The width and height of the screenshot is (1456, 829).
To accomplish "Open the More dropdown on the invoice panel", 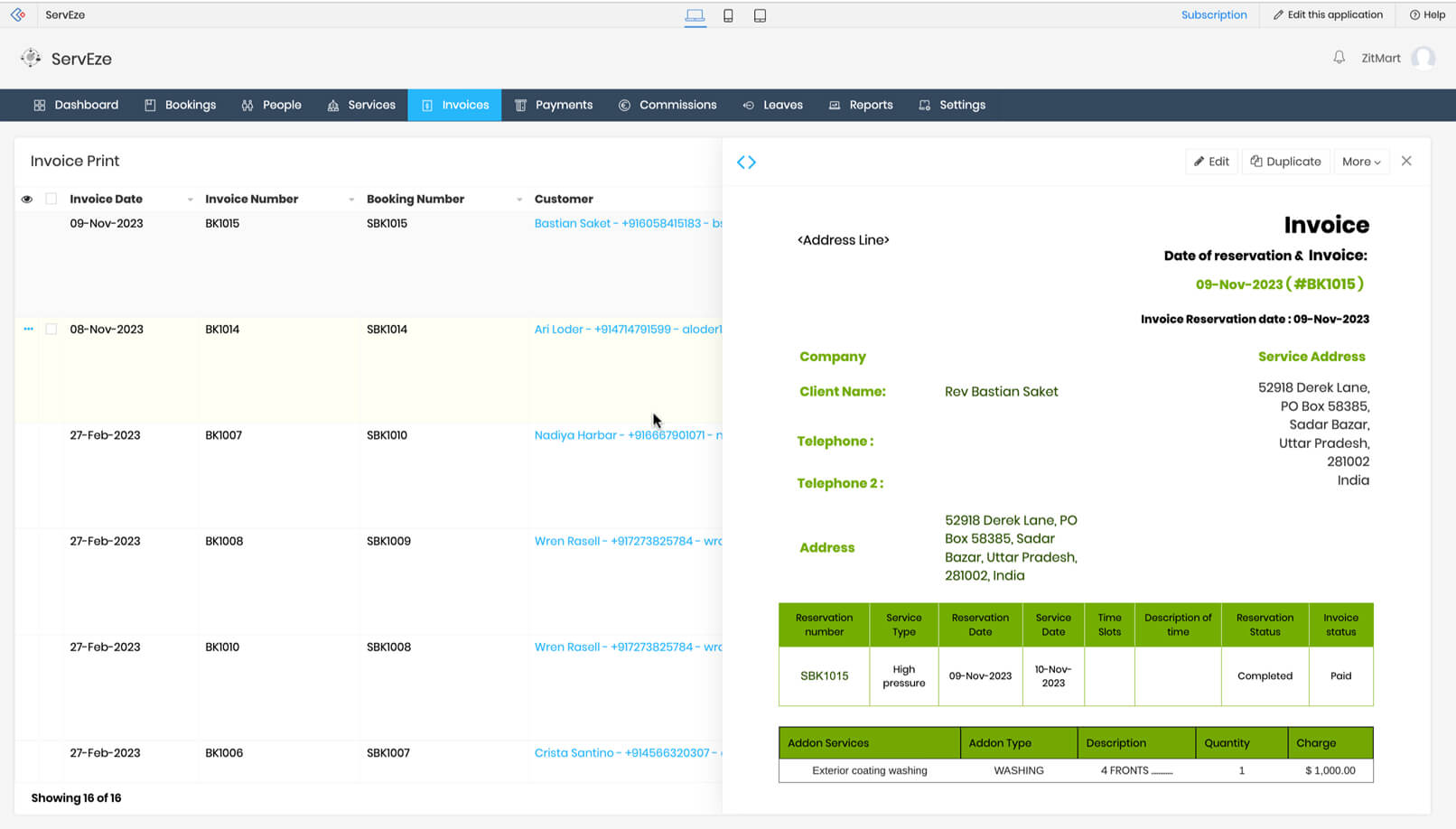I will (1361, 161).
